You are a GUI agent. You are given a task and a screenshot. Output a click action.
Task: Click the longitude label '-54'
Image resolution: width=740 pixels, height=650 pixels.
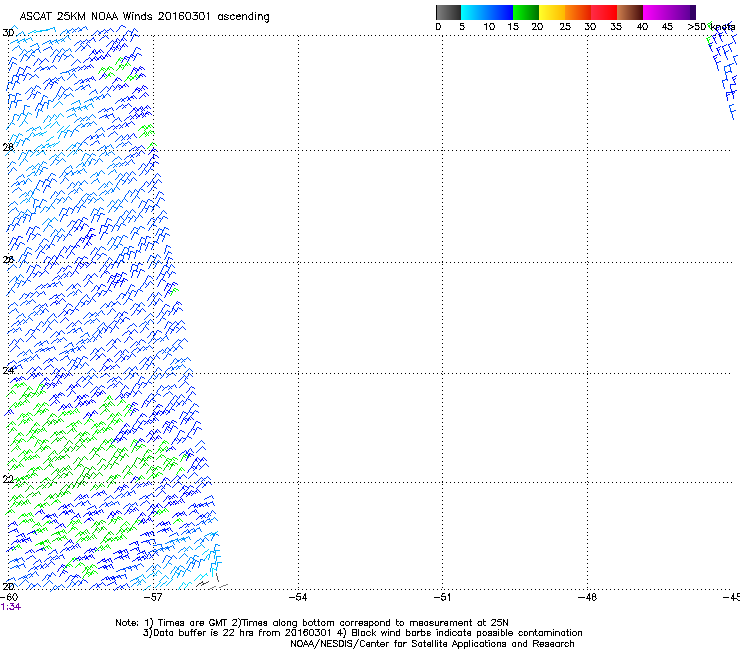pyautogui.click(x=298, y=597)
